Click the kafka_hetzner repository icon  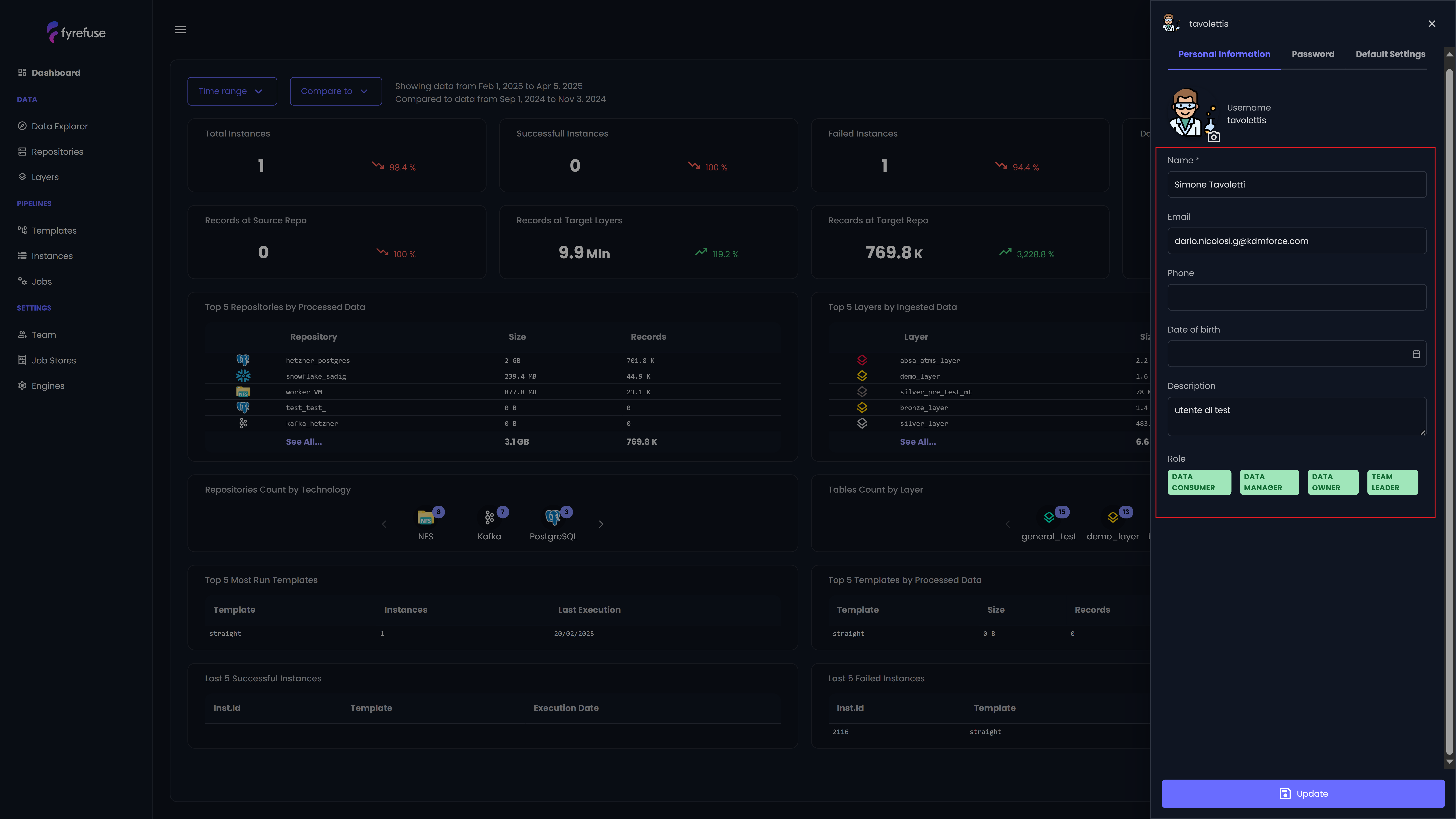tap(243, 423)
